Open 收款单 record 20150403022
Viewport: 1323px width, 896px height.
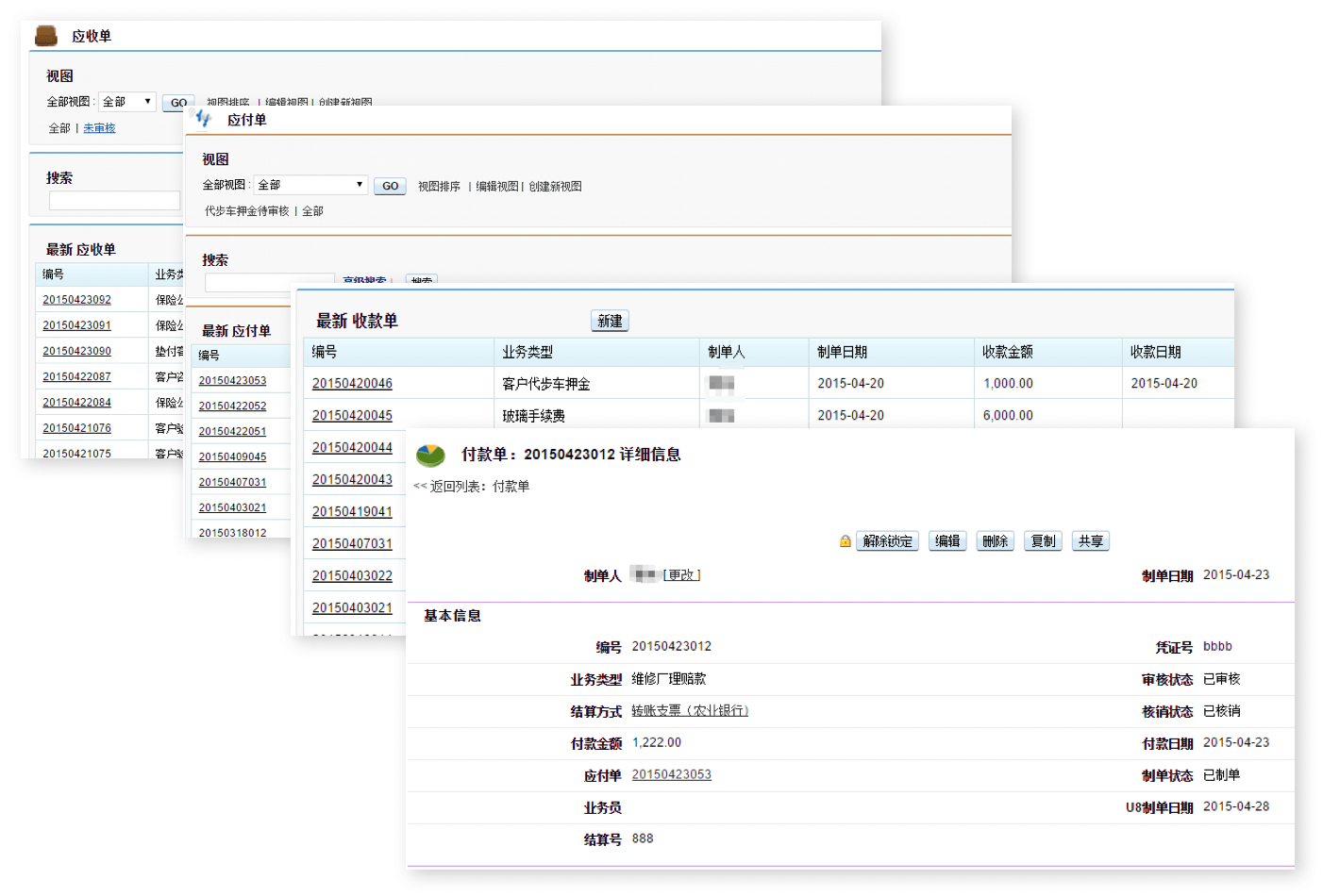click(x=352, y=576)
